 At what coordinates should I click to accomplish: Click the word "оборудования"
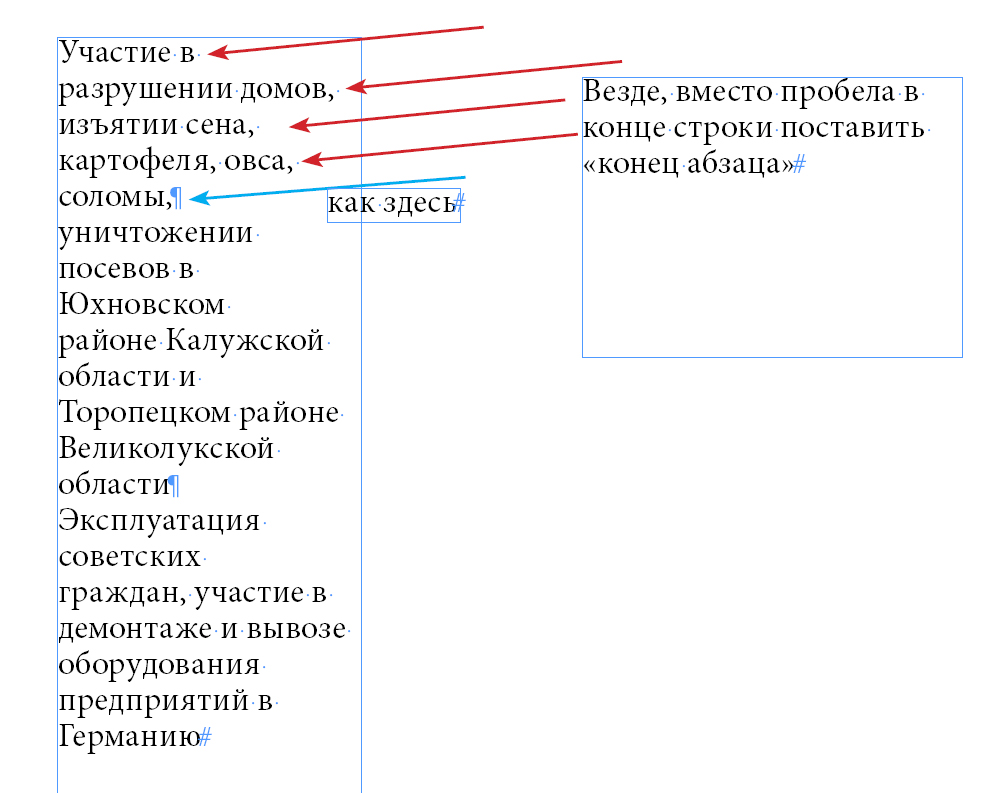click(x=159, y=665)
